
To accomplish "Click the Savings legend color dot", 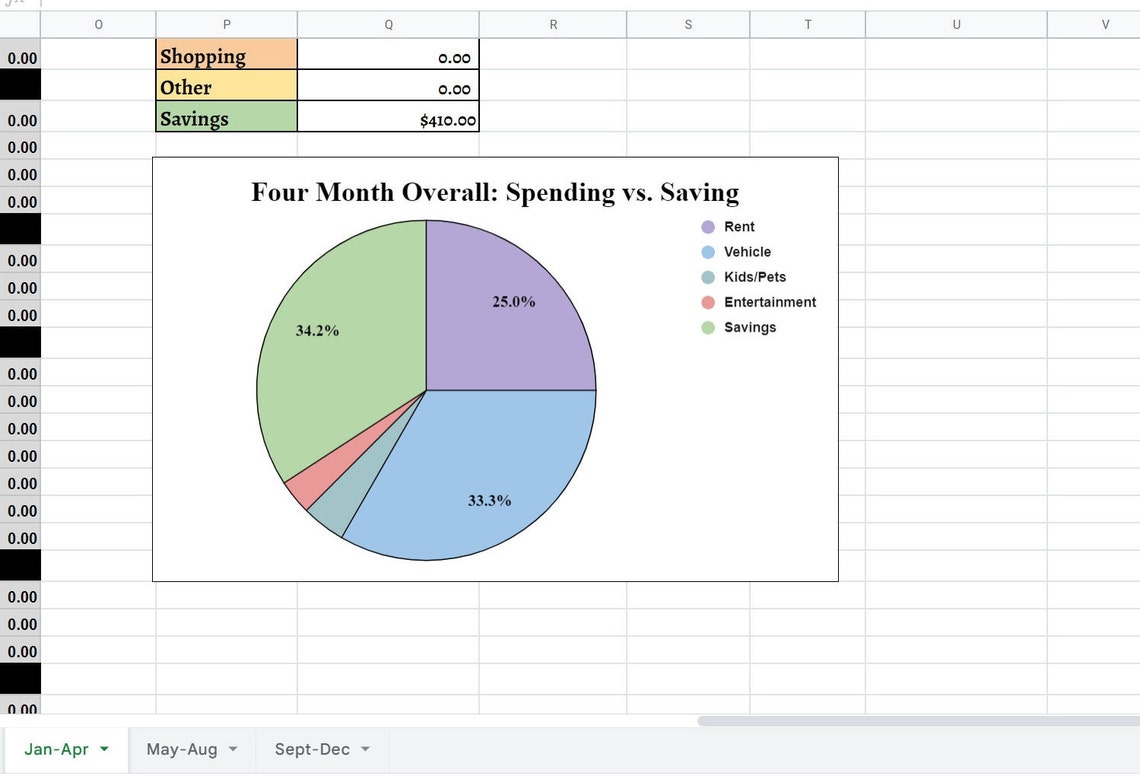I will [x=708, y=327].
